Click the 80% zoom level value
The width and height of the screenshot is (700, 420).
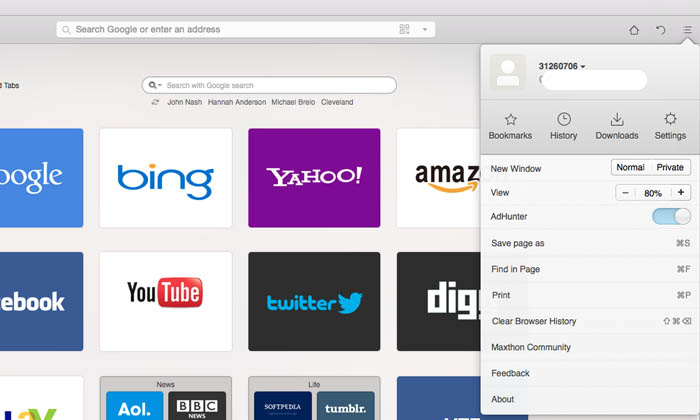653,193
